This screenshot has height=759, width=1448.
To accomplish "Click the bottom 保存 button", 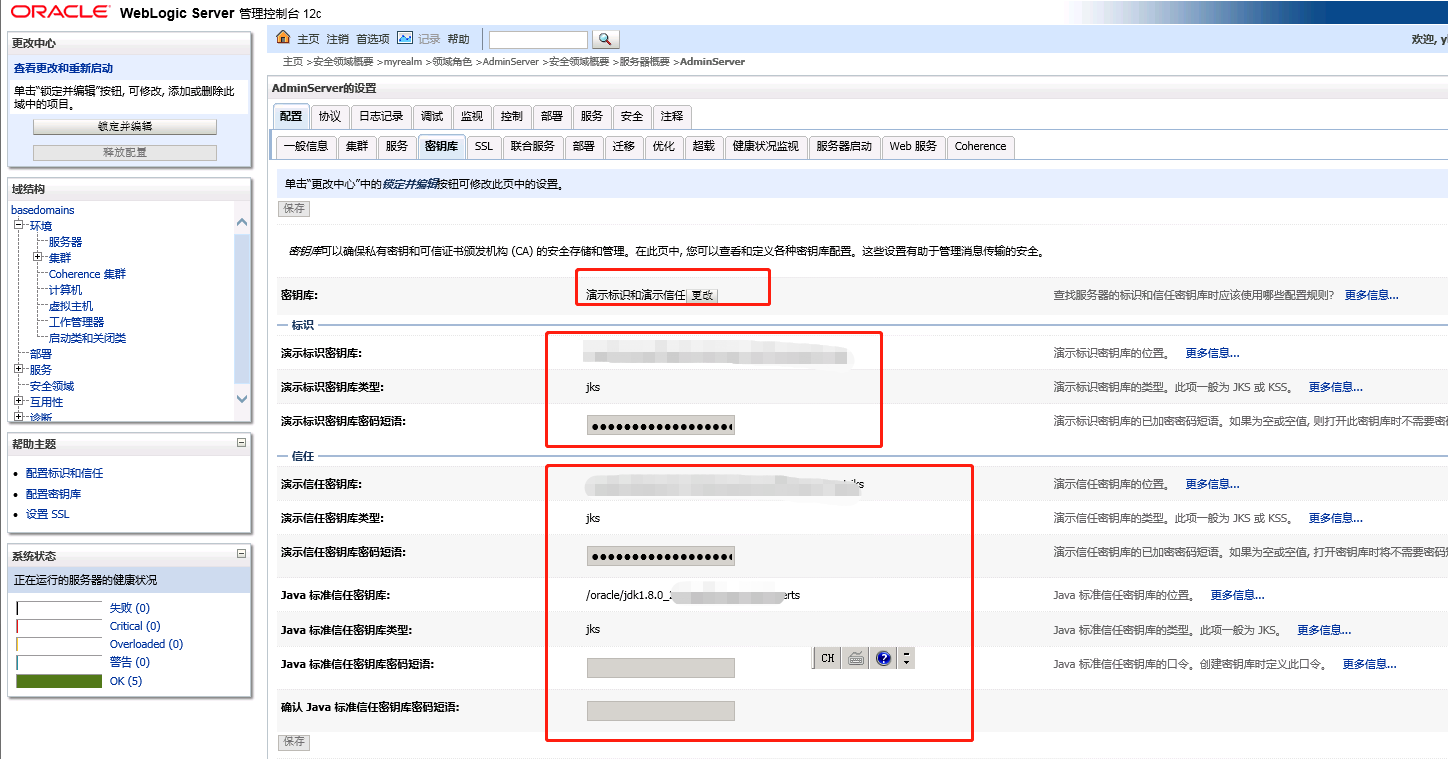I will click(294, 743).
